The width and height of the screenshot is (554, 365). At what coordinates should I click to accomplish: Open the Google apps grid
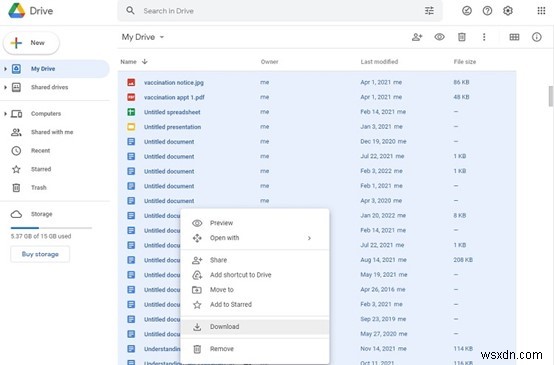tap(541, 11)
